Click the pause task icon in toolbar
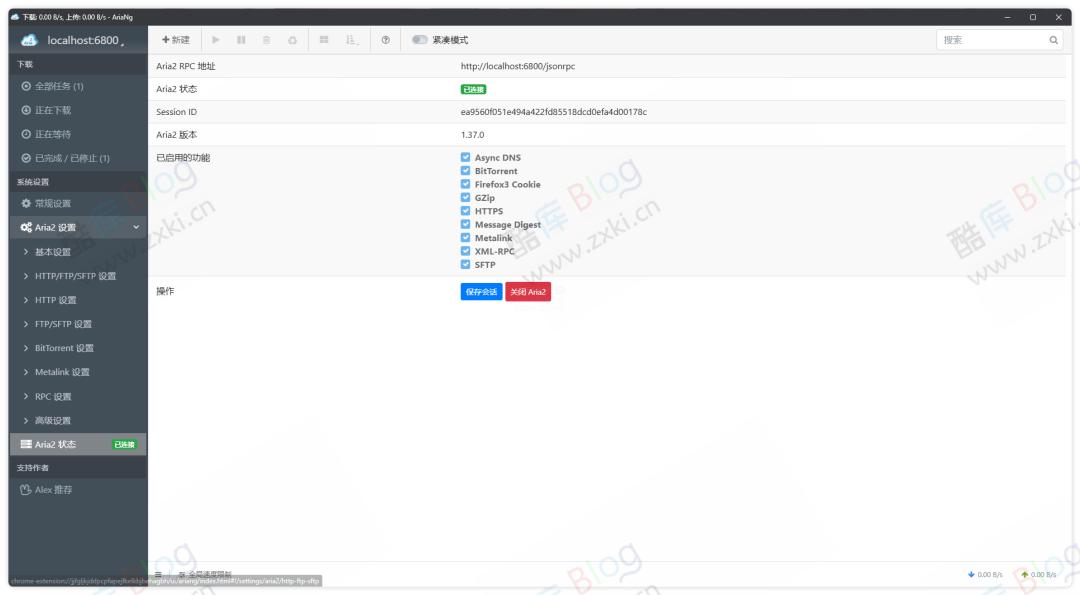 (241, 40)
